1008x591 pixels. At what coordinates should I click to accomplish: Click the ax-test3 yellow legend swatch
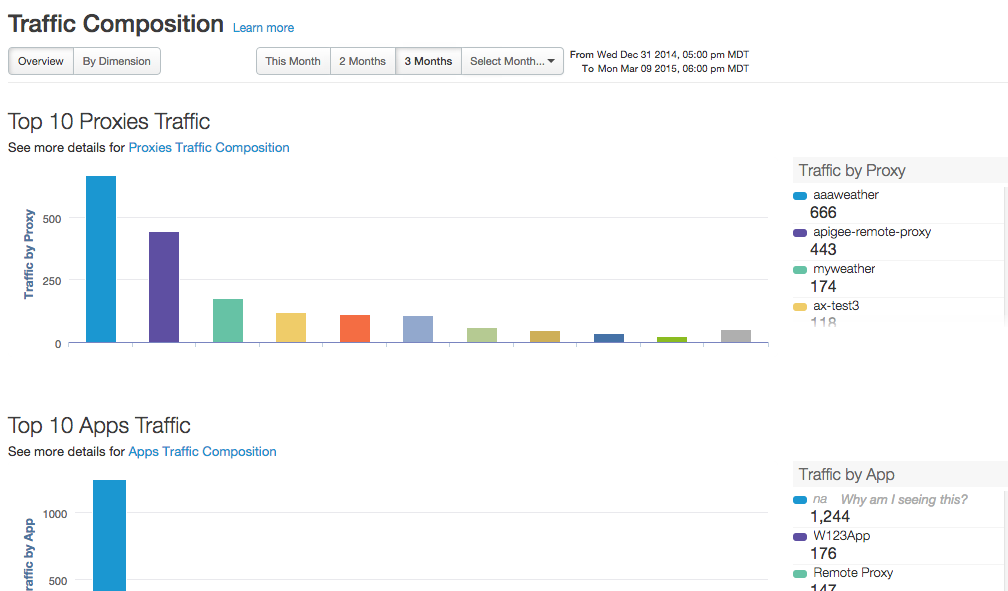[800, 307]
